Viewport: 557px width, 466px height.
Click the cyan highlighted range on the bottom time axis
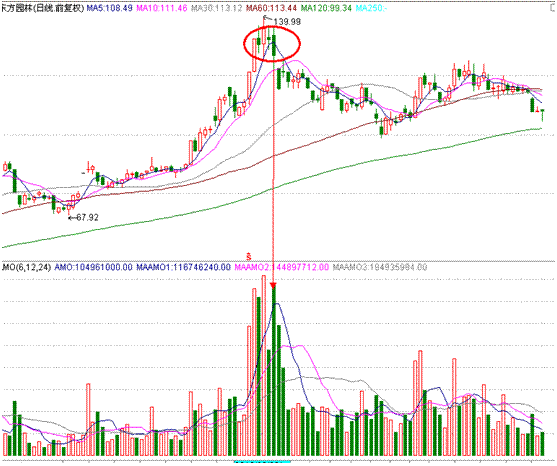(x=262, y=462)
